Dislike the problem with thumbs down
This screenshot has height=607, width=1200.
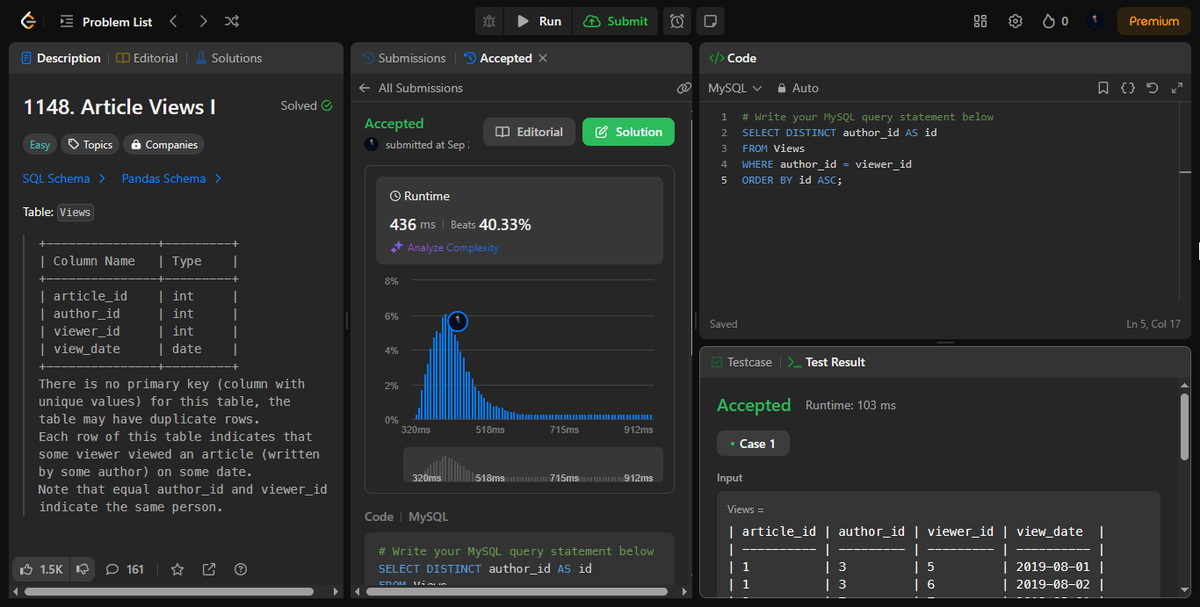84,569
